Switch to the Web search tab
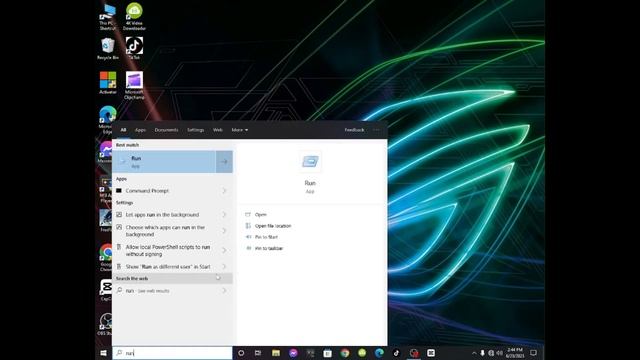 [218, 130]
